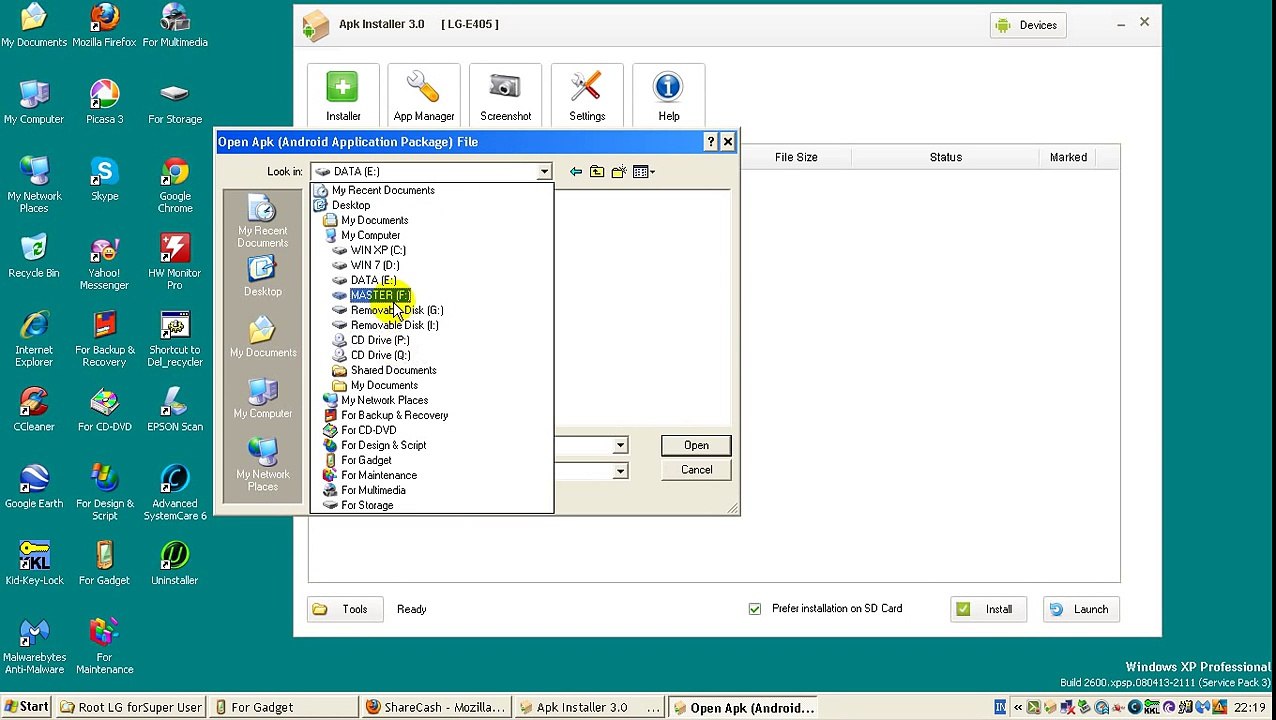Toggle Prefer installation on SD Card

[755, 609]
